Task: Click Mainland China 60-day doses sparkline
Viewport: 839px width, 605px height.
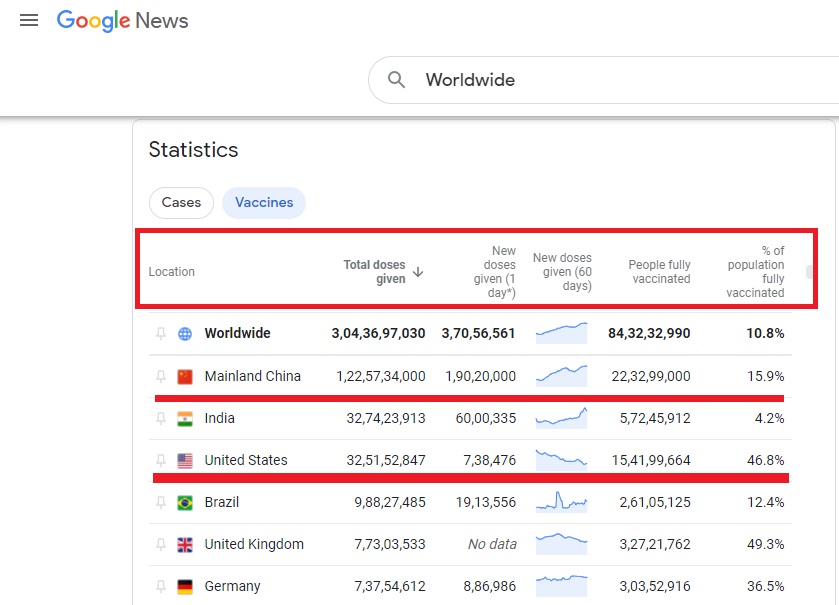Action: 561,376
